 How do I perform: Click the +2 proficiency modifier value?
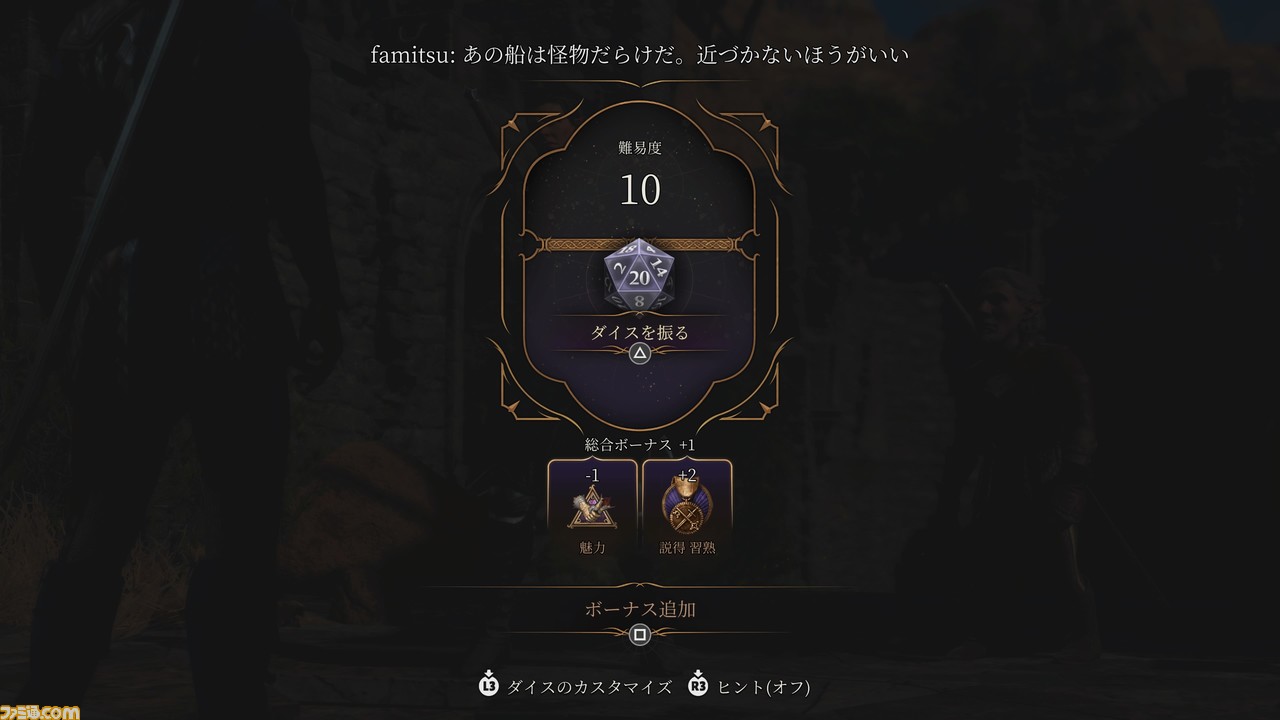687,474
